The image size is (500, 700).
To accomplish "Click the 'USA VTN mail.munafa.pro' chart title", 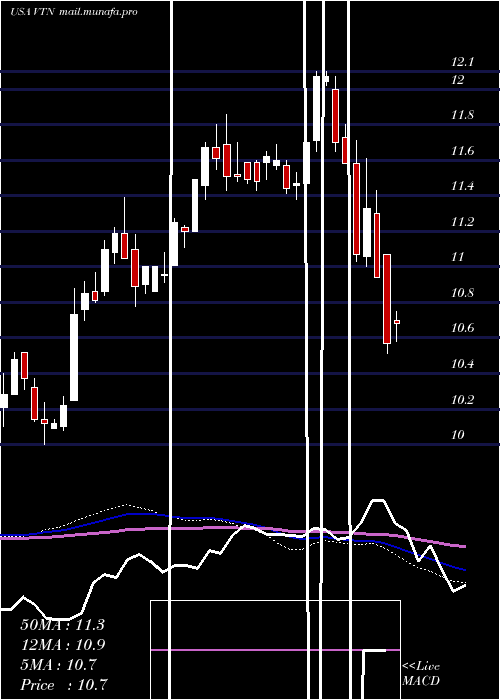I will 74,12.
